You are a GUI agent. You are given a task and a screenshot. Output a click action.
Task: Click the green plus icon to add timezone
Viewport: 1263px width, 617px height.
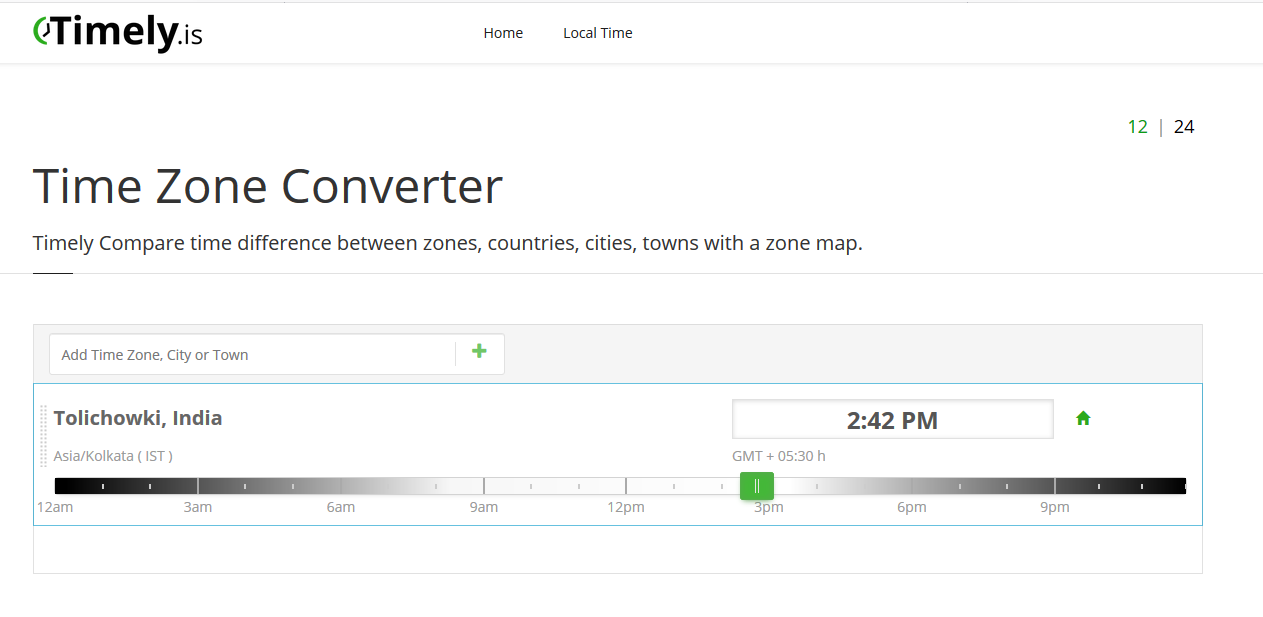coord(479,352)
